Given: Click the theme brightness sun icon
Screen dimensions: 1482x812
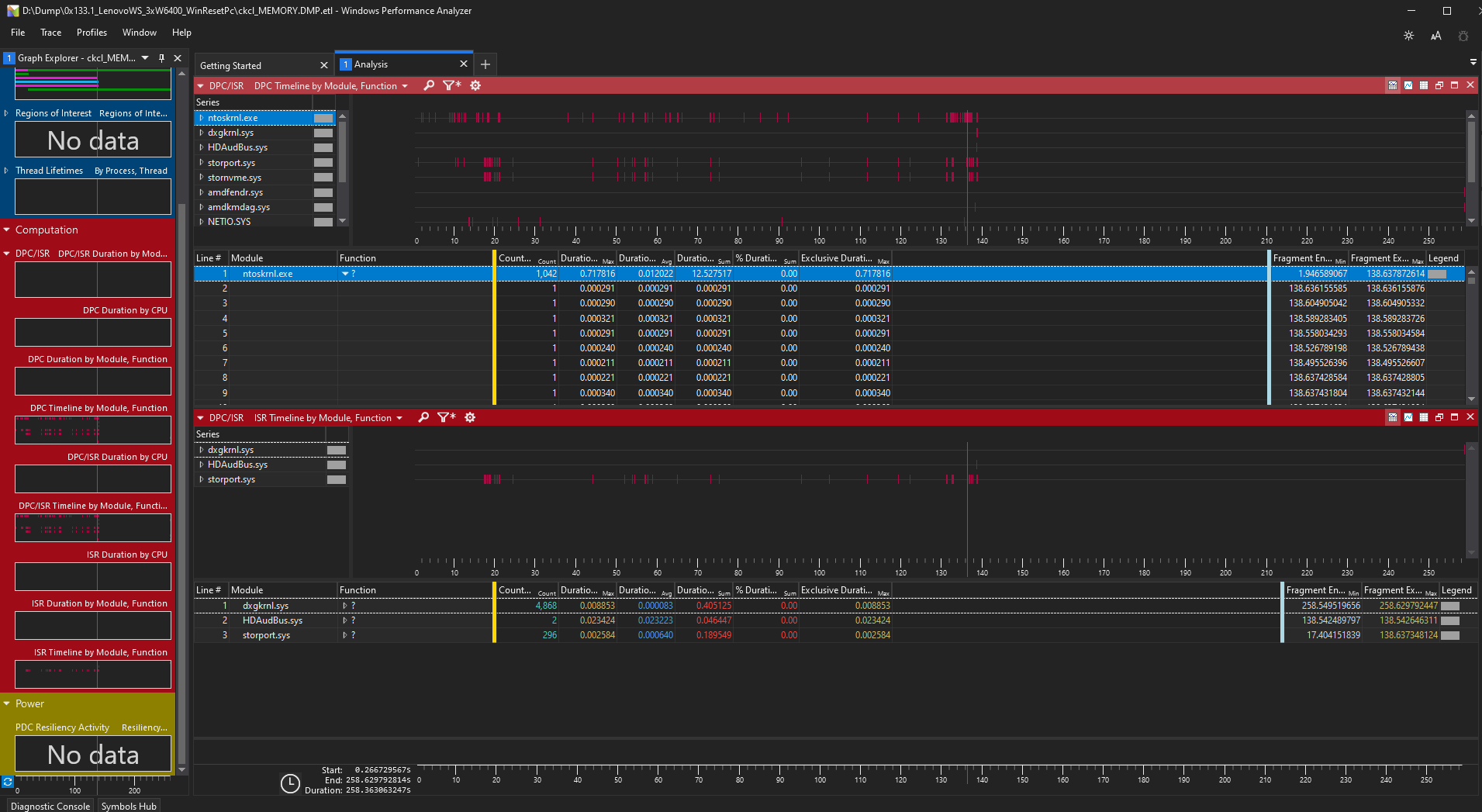Looking at the screenshot, I should [x=1409, y=36].
